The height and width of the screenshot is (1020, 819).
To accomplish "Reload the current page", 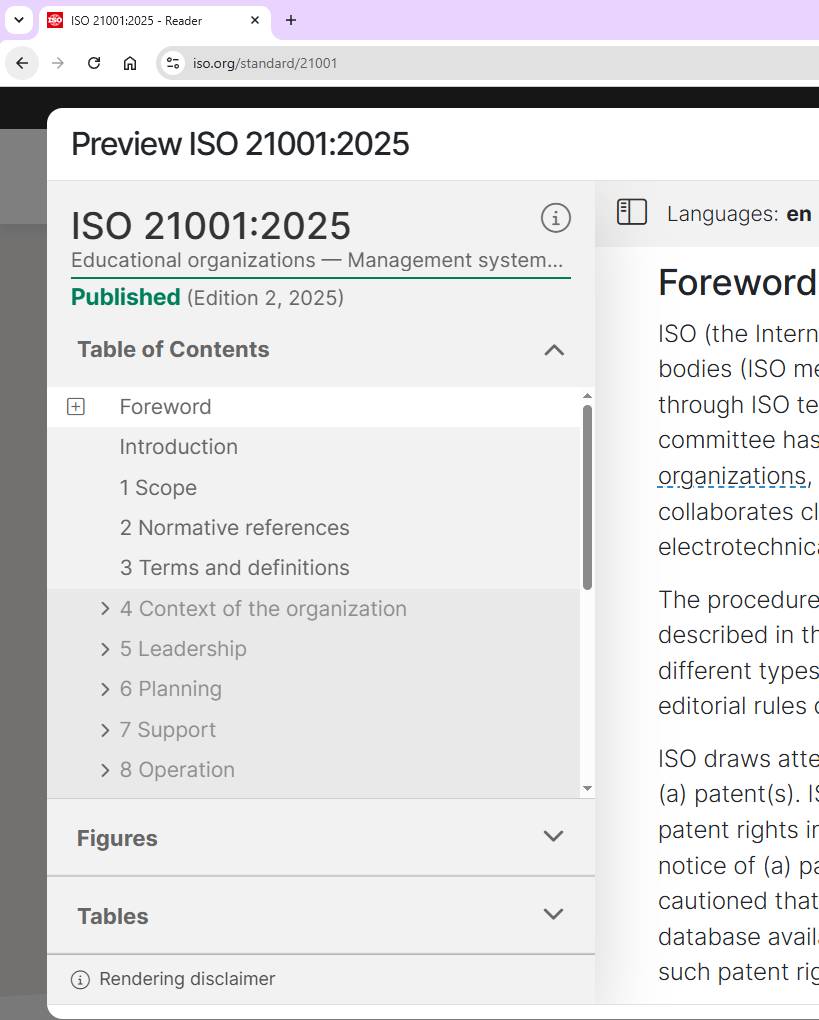I will click(x=94, y=63).
